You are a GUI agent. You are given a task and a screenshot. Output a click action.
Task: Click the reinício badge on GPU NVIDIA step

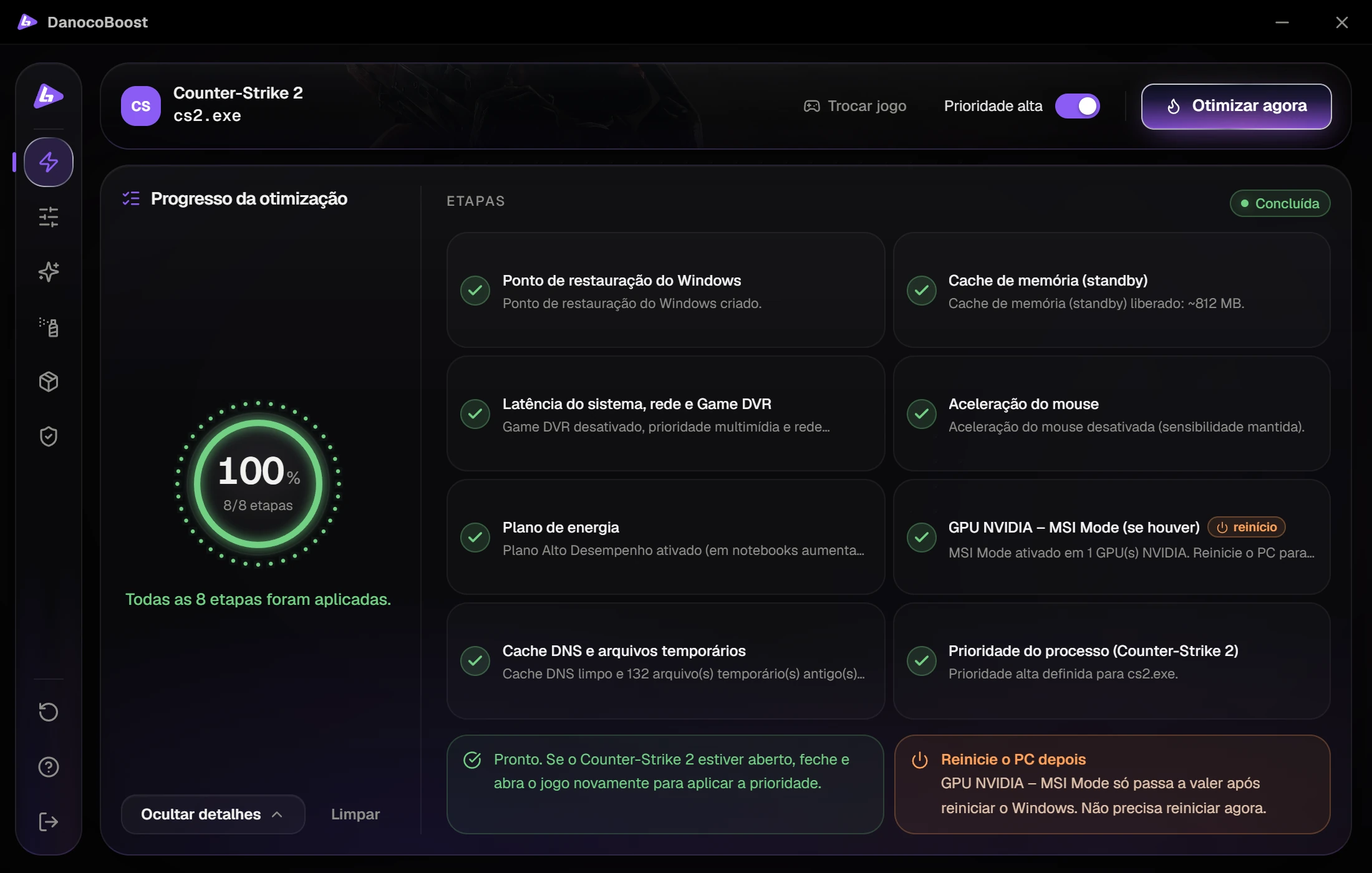[x=1247, y=527]
